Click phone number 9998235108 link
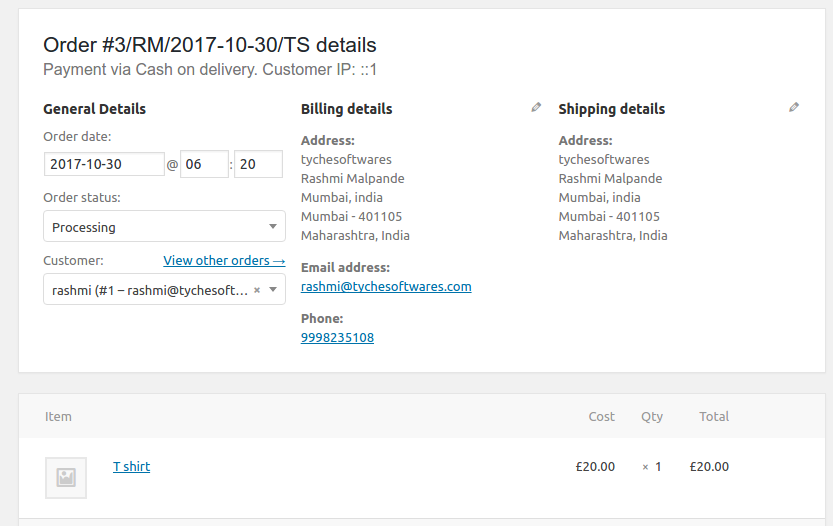 coord(337,337)
